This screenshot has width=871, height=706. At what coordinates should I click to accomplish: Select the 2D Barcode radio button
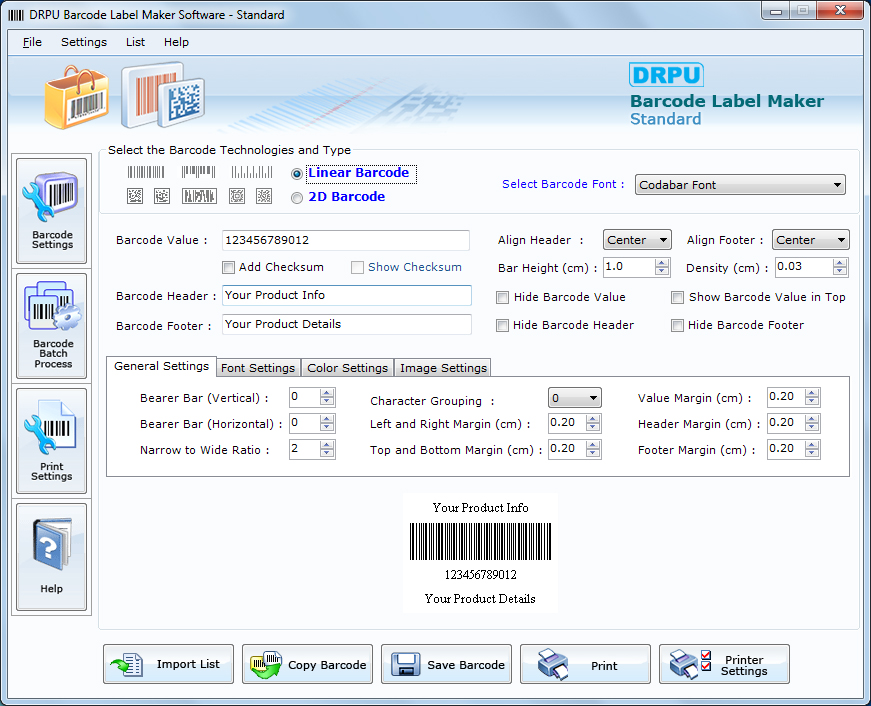(x=297, y=198)
